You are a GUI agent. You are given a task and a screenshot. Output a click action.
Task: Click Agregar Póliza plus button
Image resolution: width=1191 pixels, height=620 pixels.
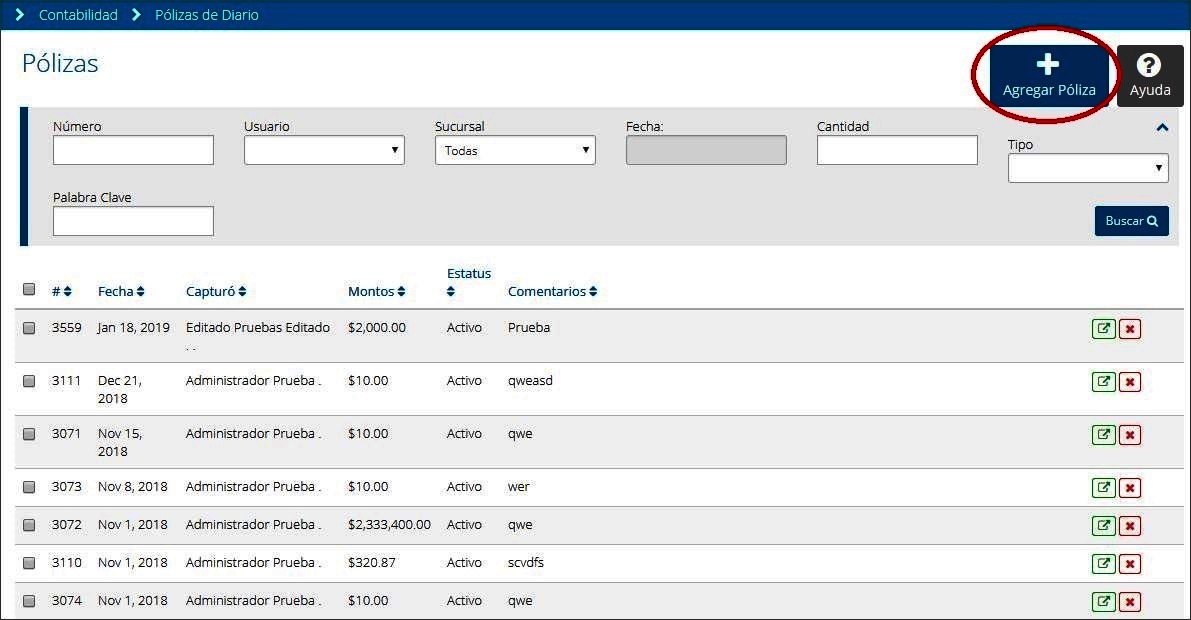pos(1049,75)
